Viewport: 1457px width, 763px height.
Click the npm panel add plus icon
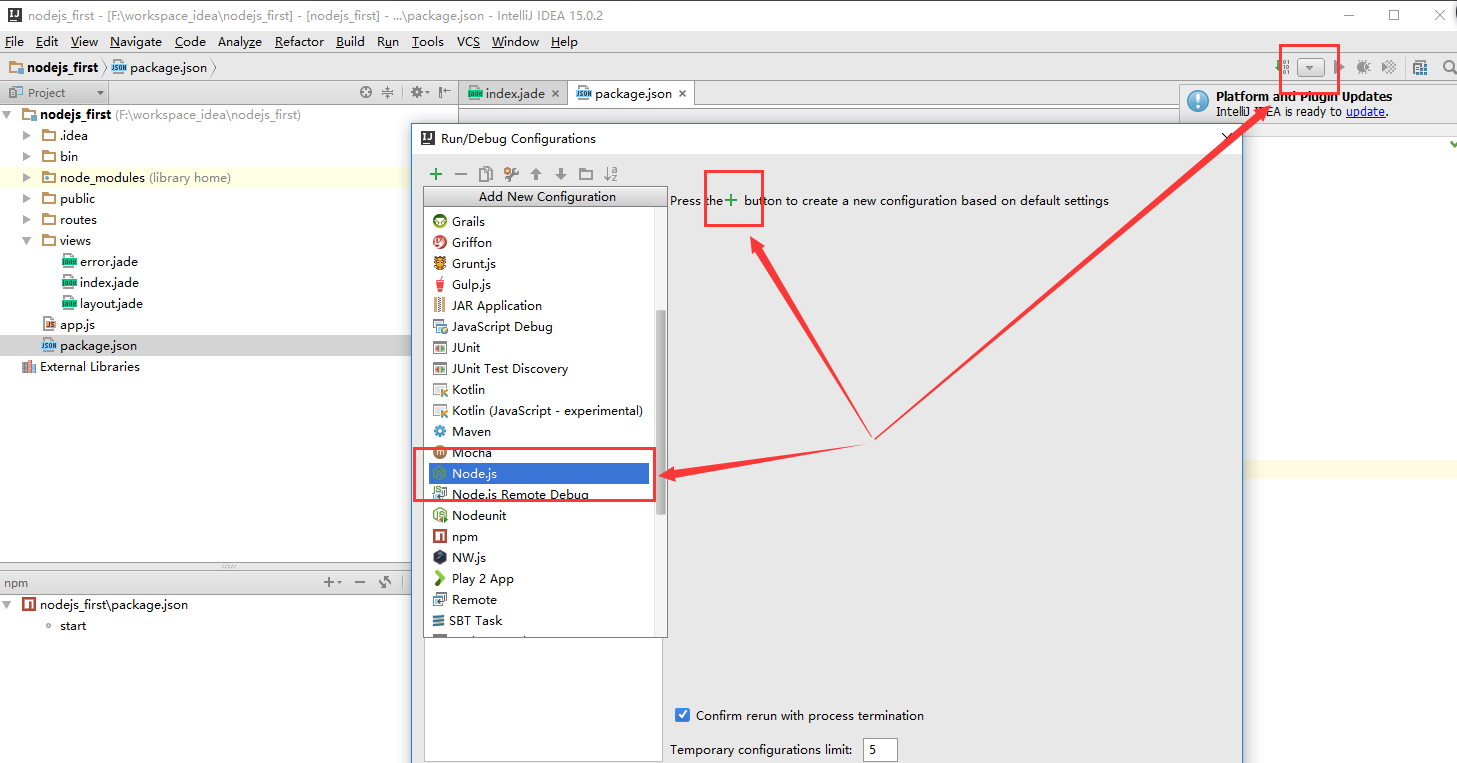pyautogui.click(x=331, y=582)
